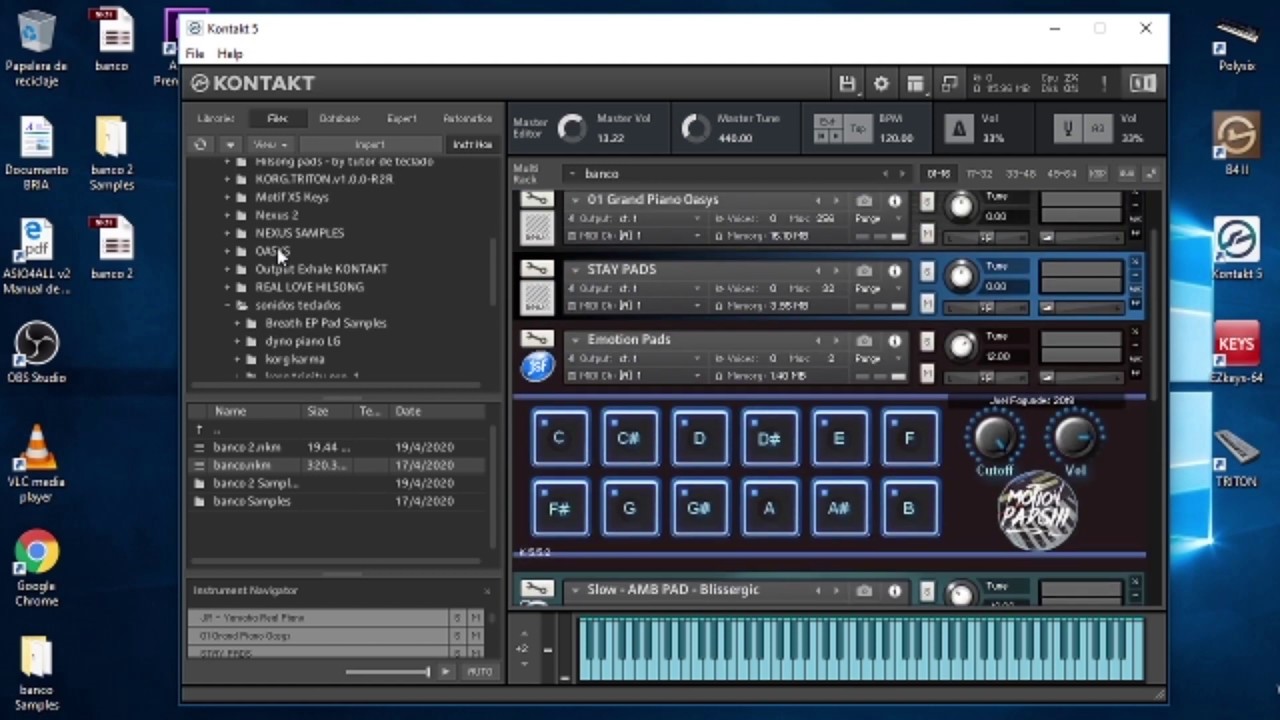Screen dimensions: 1280x720
Task: Mute the 01 Grand Piano Oasys instrument
Action: point(927,233)
